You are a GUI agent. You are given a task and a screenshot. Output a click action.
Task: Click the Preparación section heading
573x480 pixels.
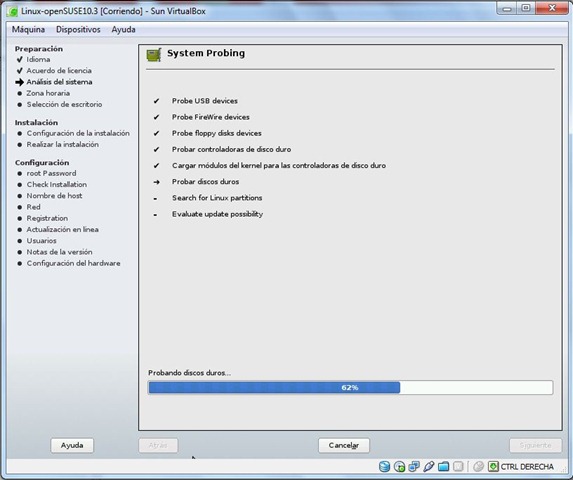(x=39, y=49)
